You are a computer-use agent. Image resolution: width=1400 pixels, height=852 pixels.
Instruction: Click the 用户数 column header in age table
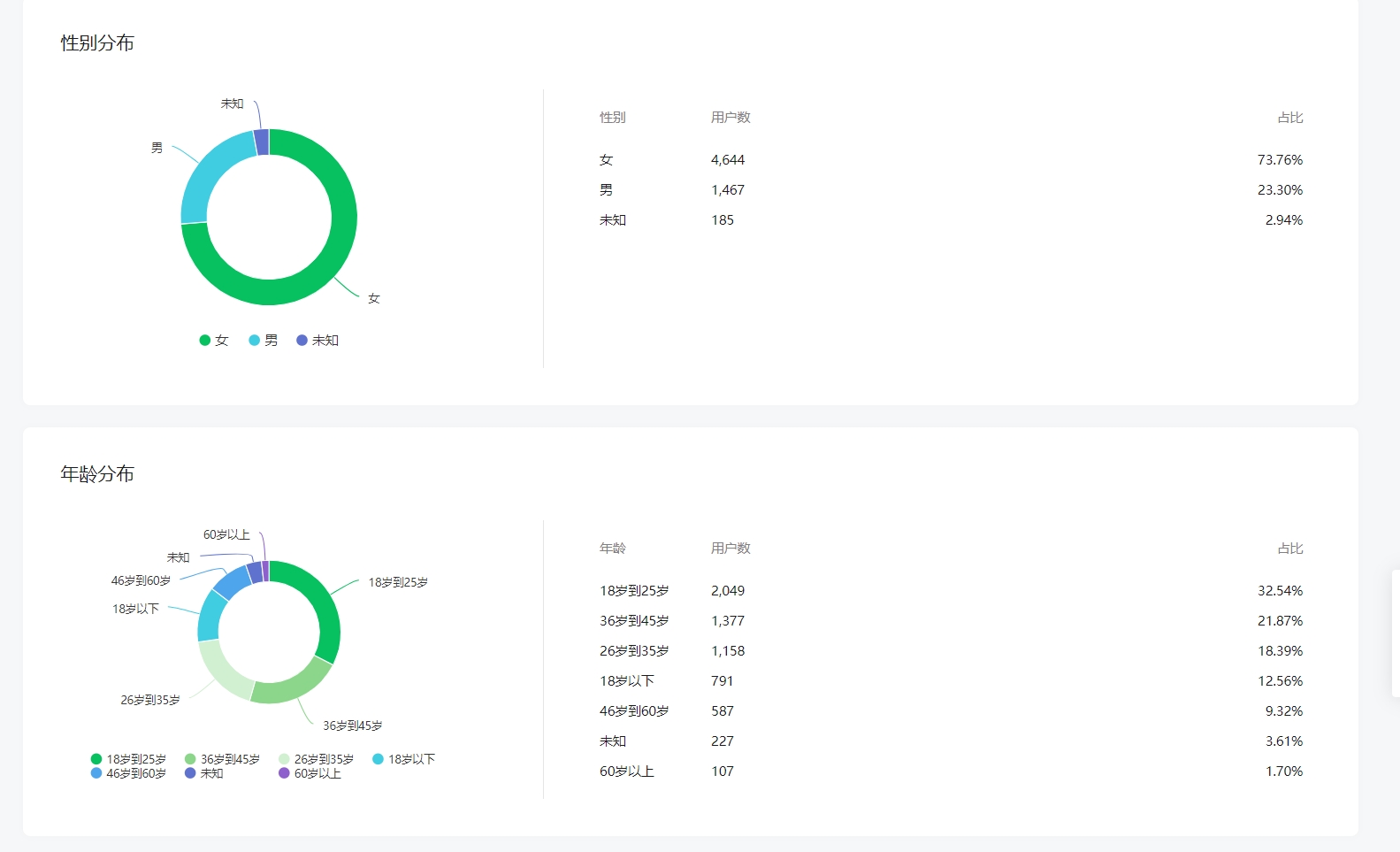click(x=731, y=549)
